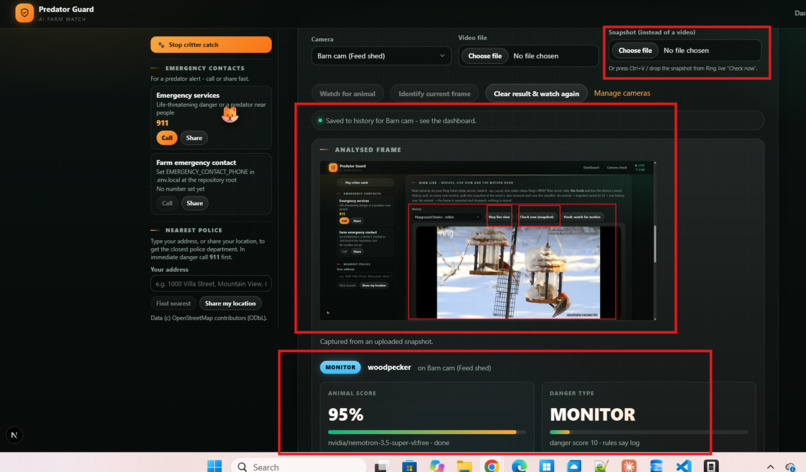Open File Explorer from the taskbar

[x=464, y=466]
